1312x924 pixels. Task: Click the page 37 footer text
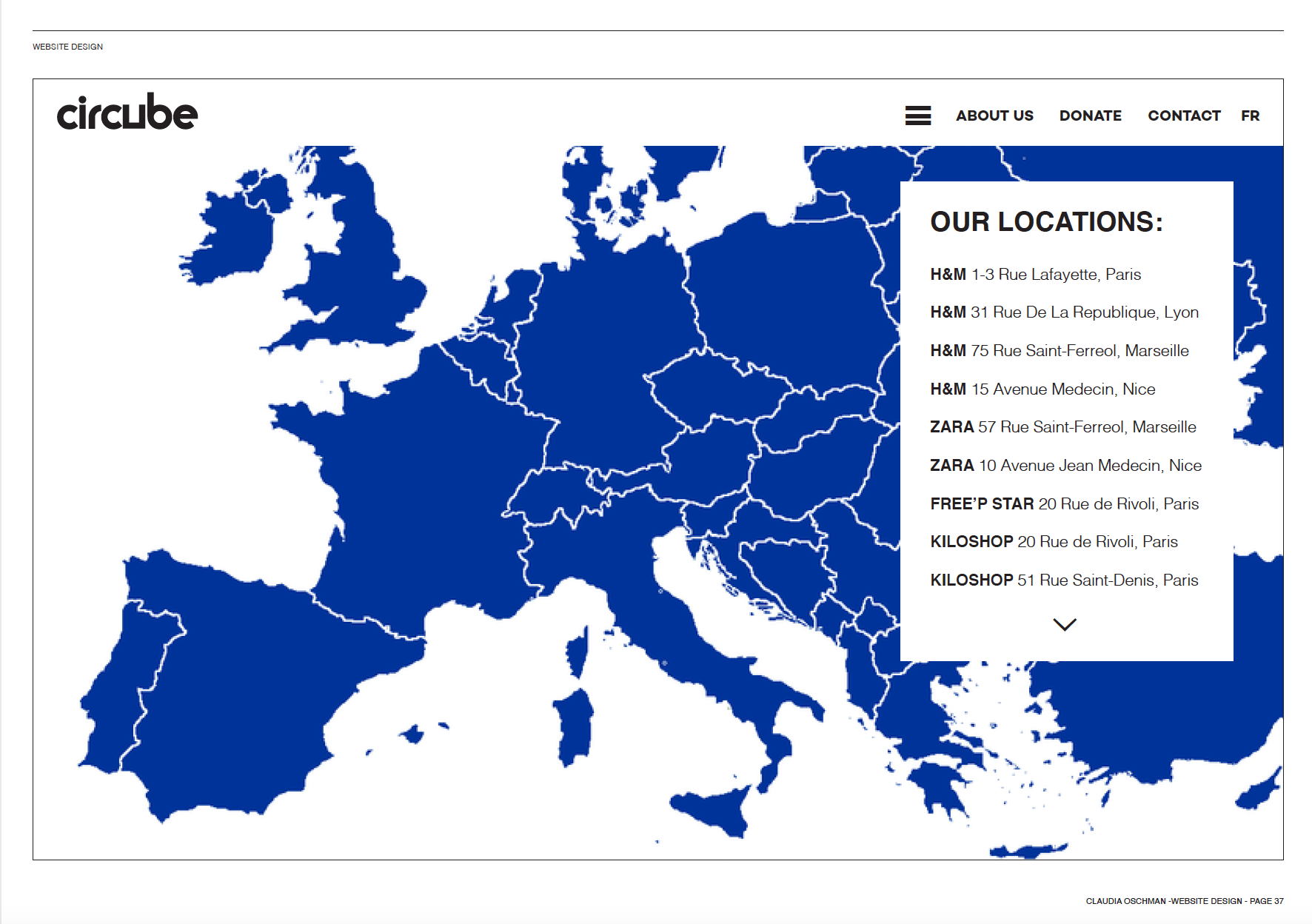pos(1185,901)
